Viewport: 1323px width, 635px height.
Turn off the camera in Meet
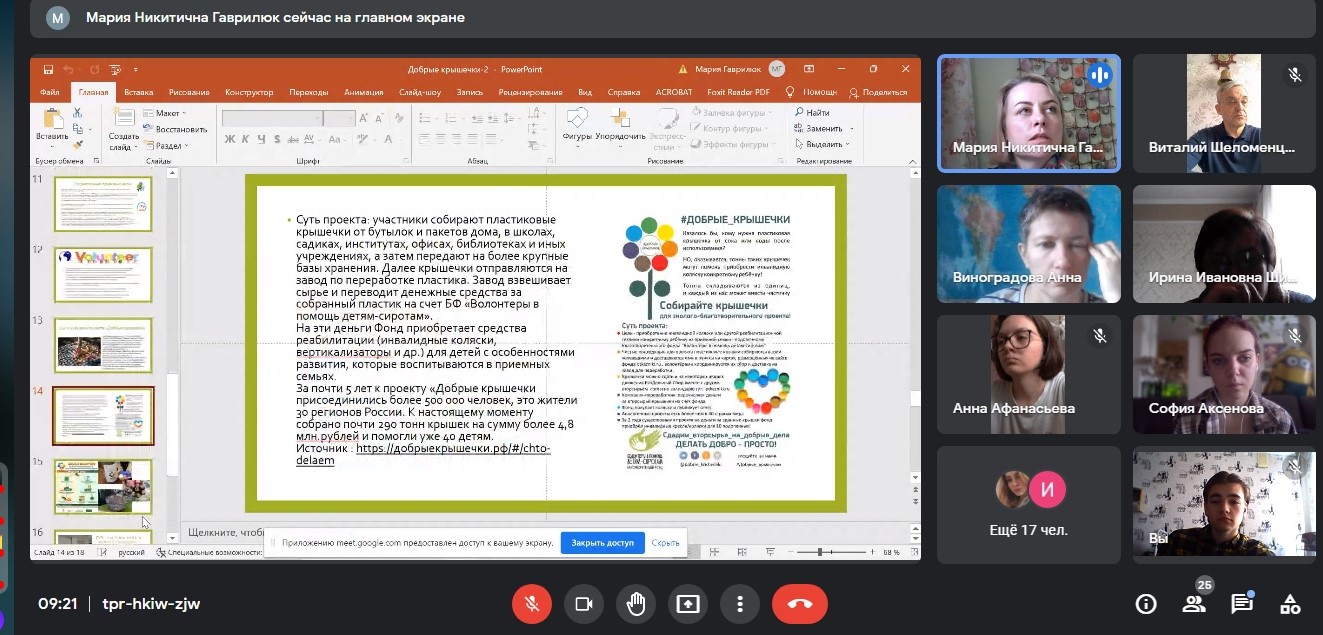584,604
